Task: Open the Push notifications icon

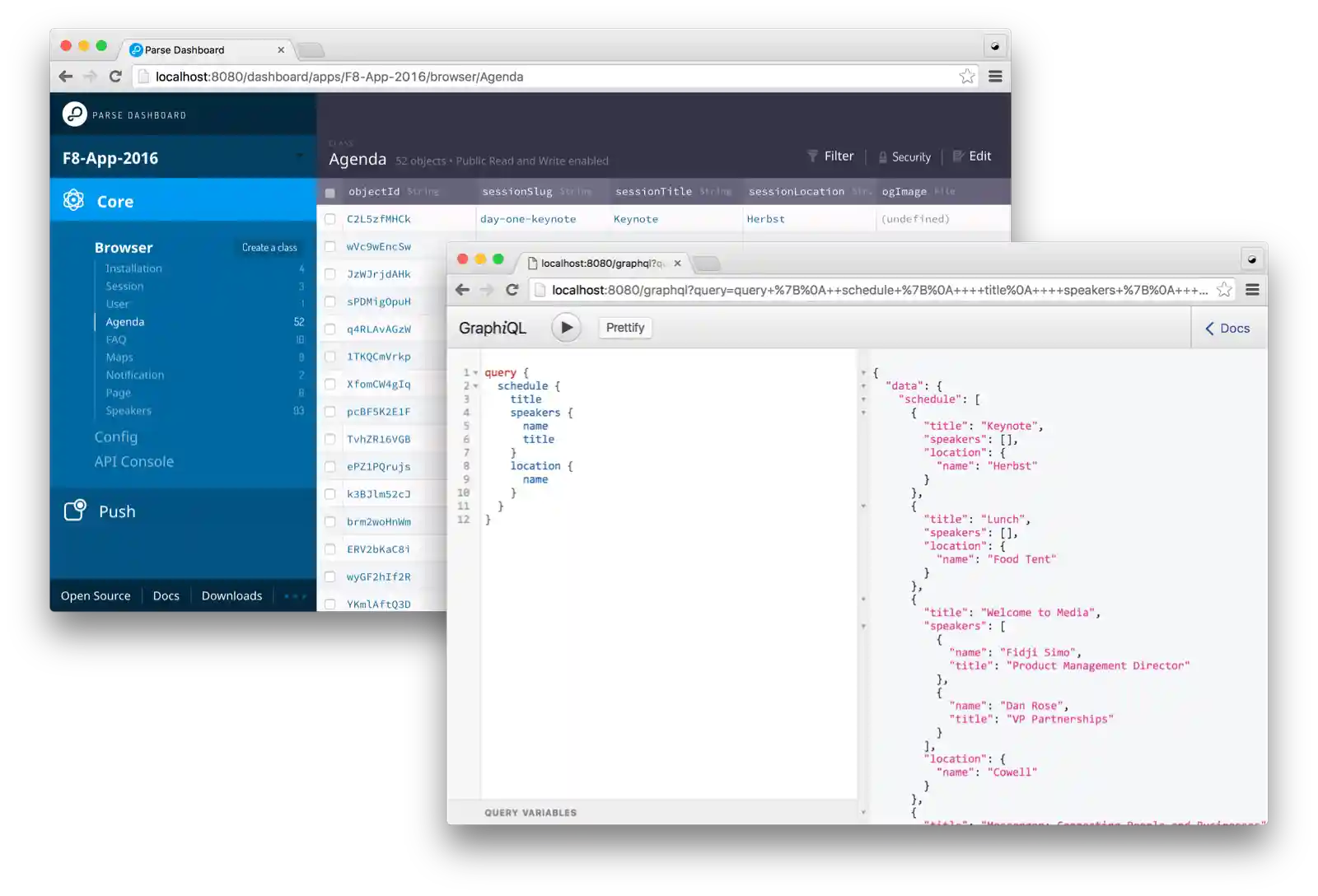Action: (x=75, y=511)
